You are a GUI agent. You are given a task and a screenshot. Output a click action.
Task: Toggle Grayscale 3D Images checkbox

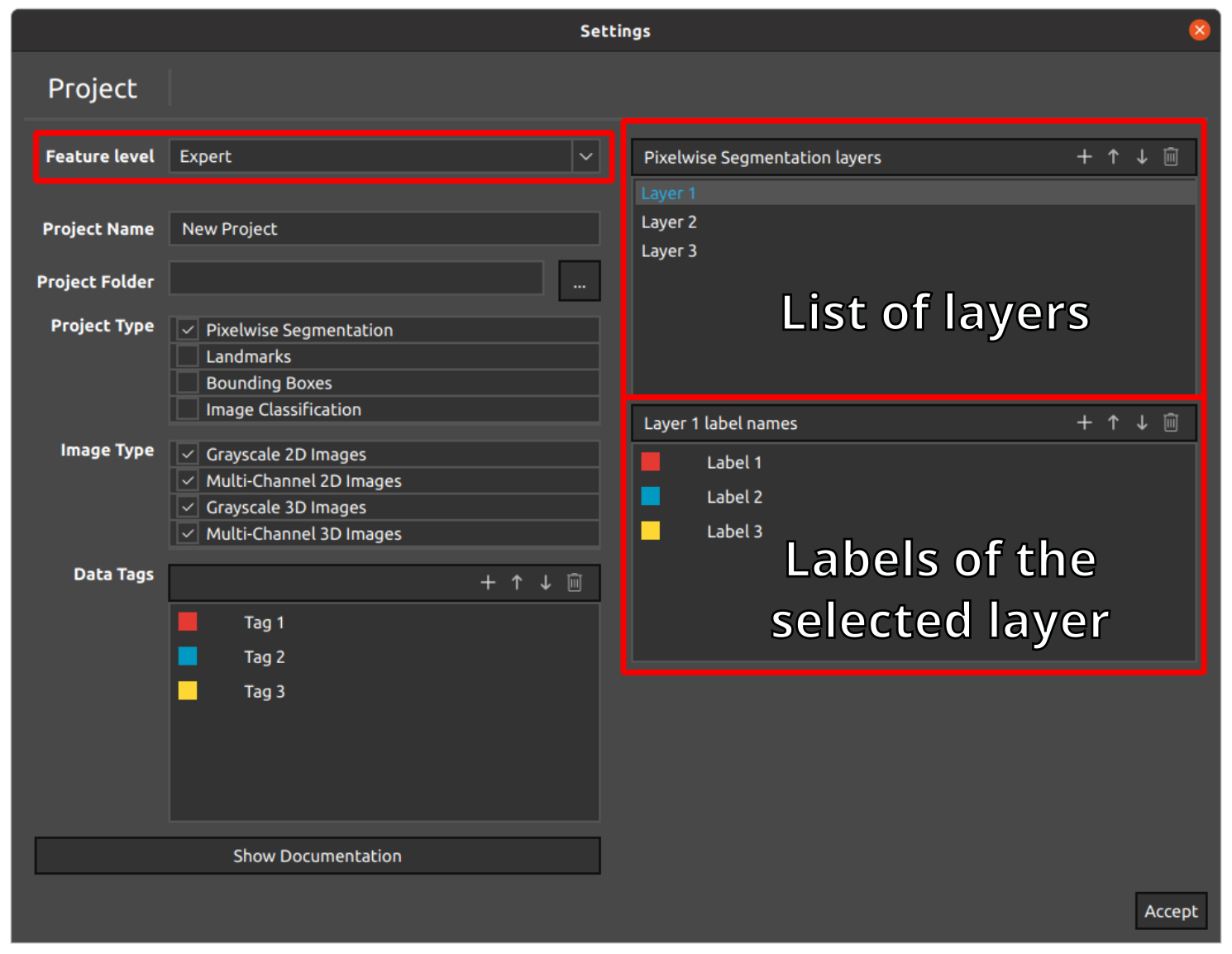189,507
